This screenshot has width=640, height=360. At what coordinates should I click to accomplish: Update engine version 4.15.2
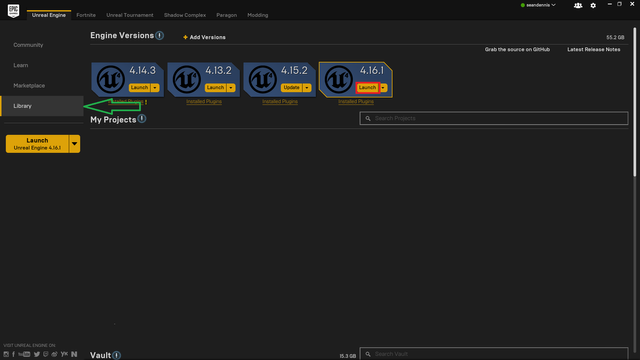point(291,87)
